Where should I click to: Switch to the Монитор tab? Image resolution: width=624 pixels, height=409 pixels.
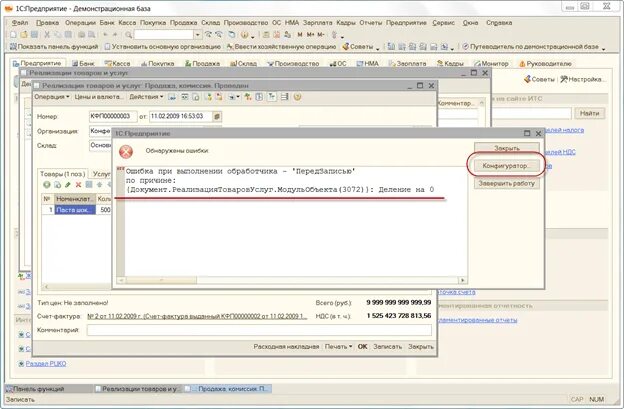click(491, 63)
